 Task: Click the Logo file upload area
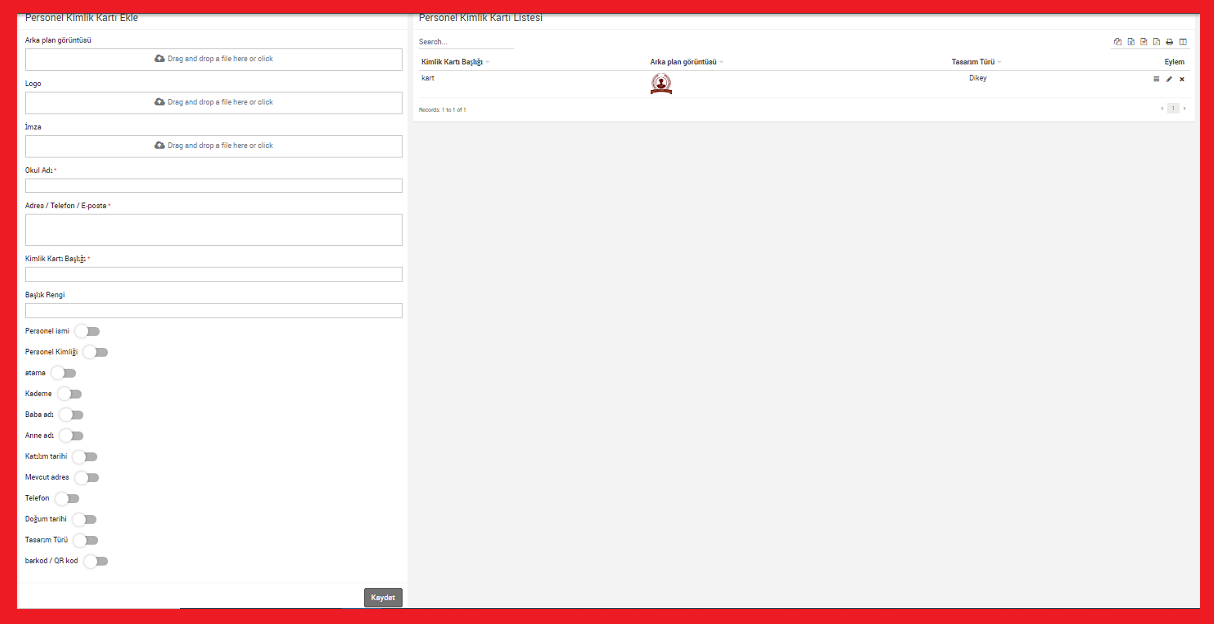coord(213,102)
